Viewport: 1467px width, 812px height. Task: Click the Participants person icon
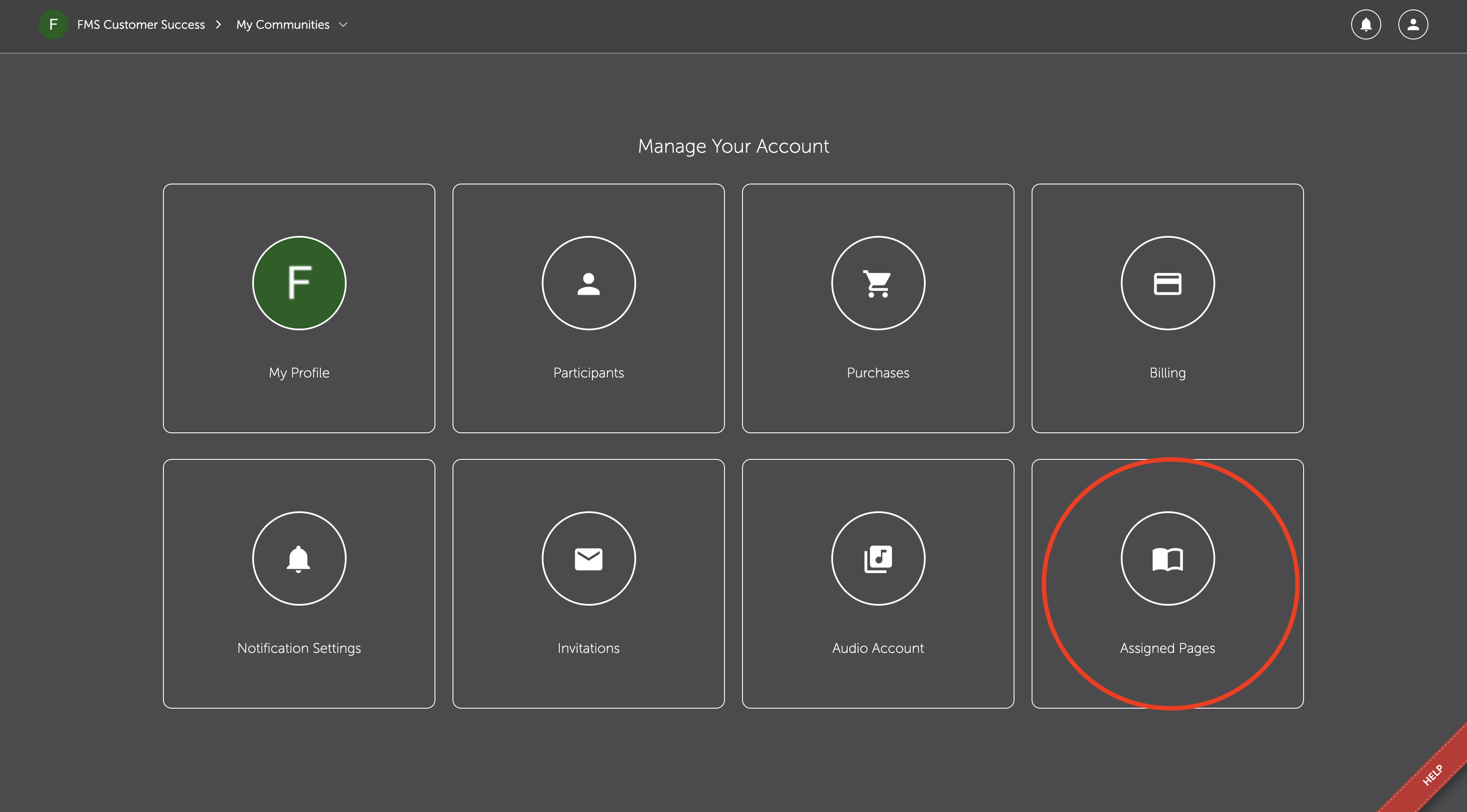588,283
